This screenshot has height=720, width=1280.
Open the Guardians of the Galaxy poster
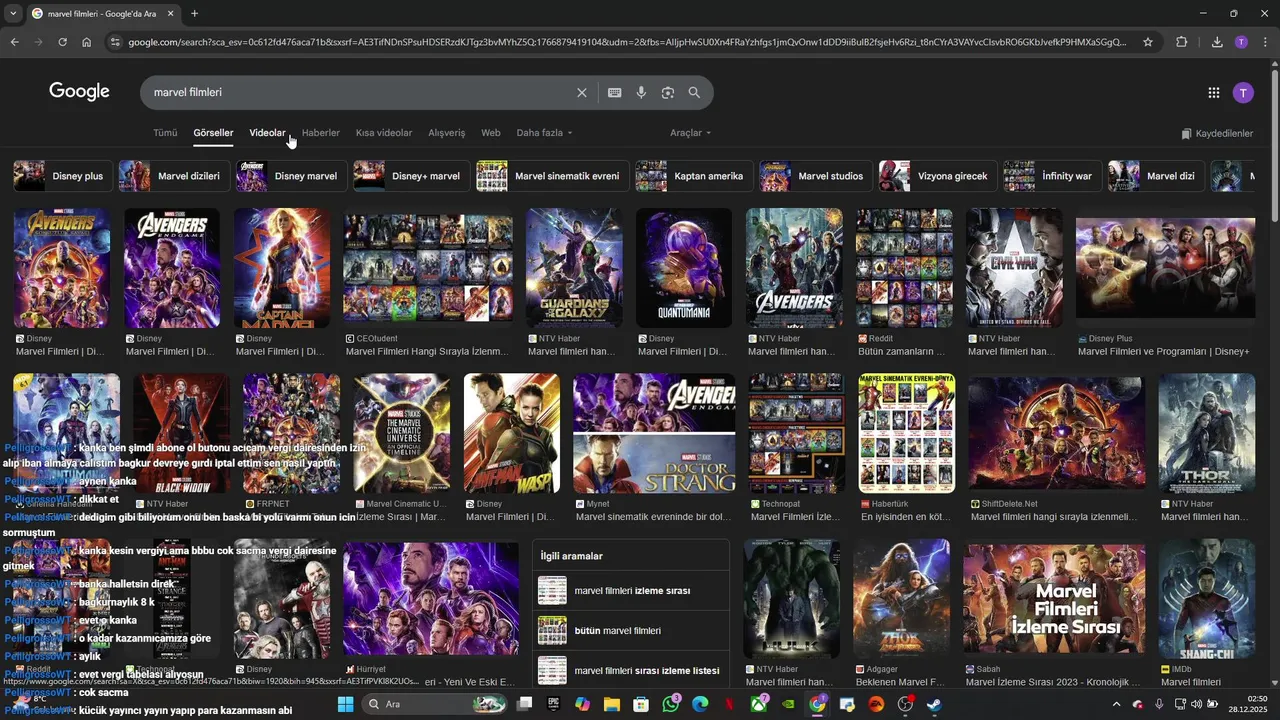tap(574, 268)
